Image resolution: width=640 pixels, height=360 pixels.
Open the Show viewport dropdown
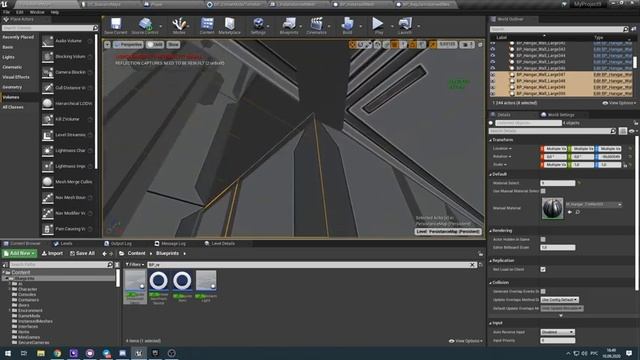(173, 44)
